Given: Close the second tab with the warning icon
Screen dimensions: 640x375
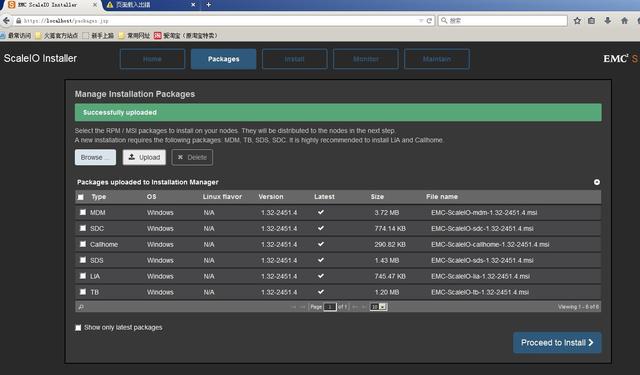Looking at the screenshot, I should [x=193, y=5].
